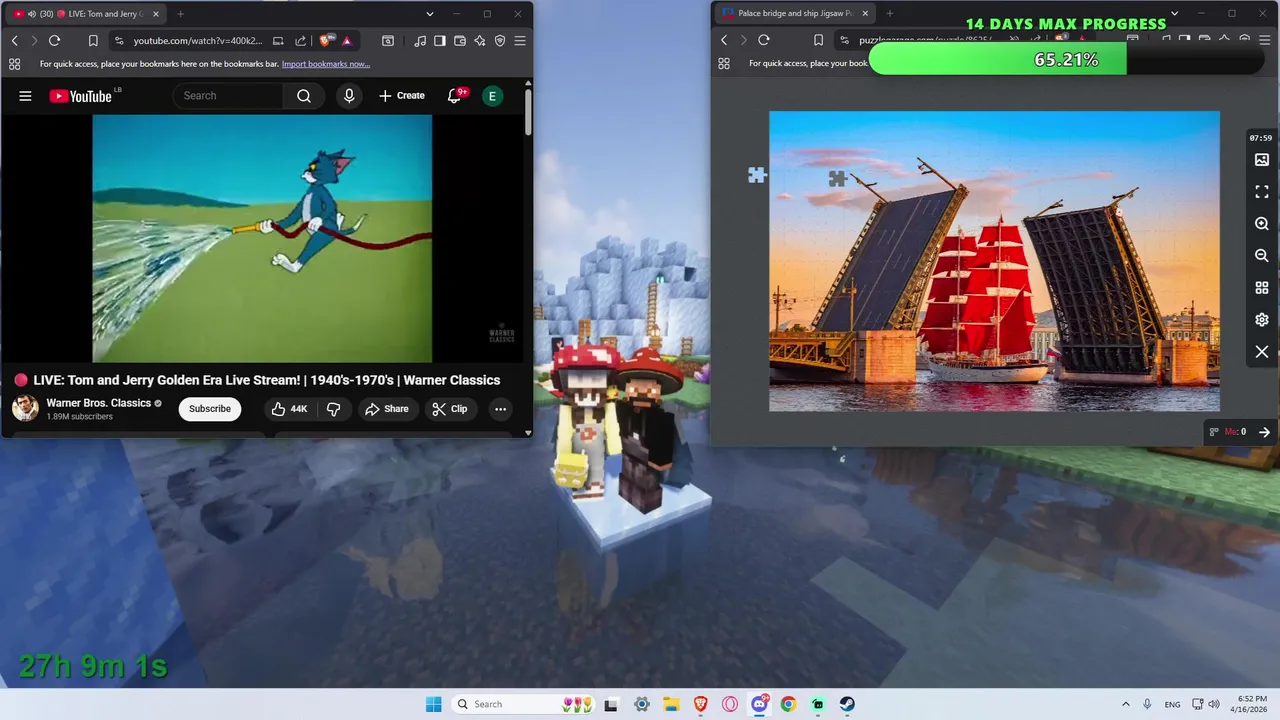Reload the YouTube page

54,41
